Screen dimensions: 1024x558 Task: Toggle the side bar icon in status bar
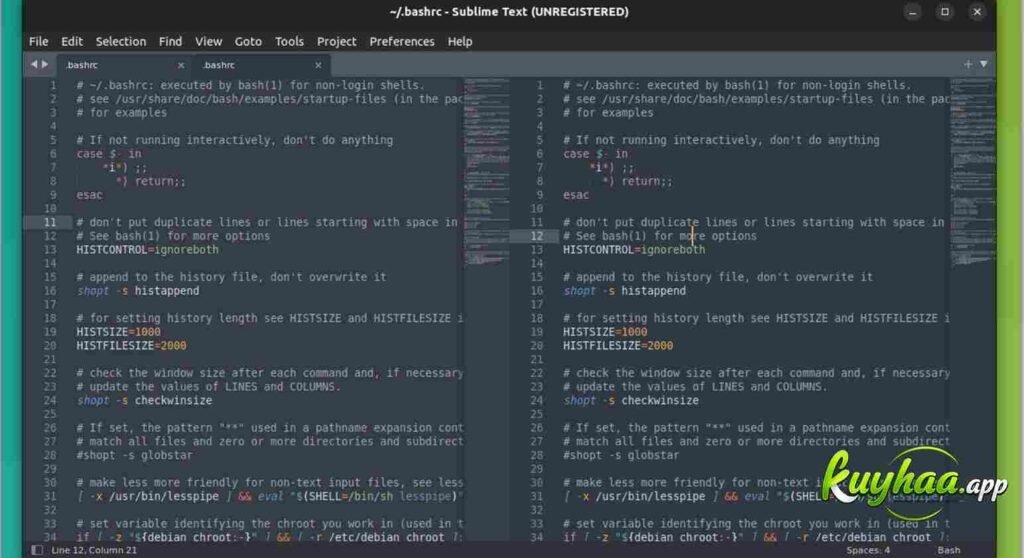coord(37,550)
